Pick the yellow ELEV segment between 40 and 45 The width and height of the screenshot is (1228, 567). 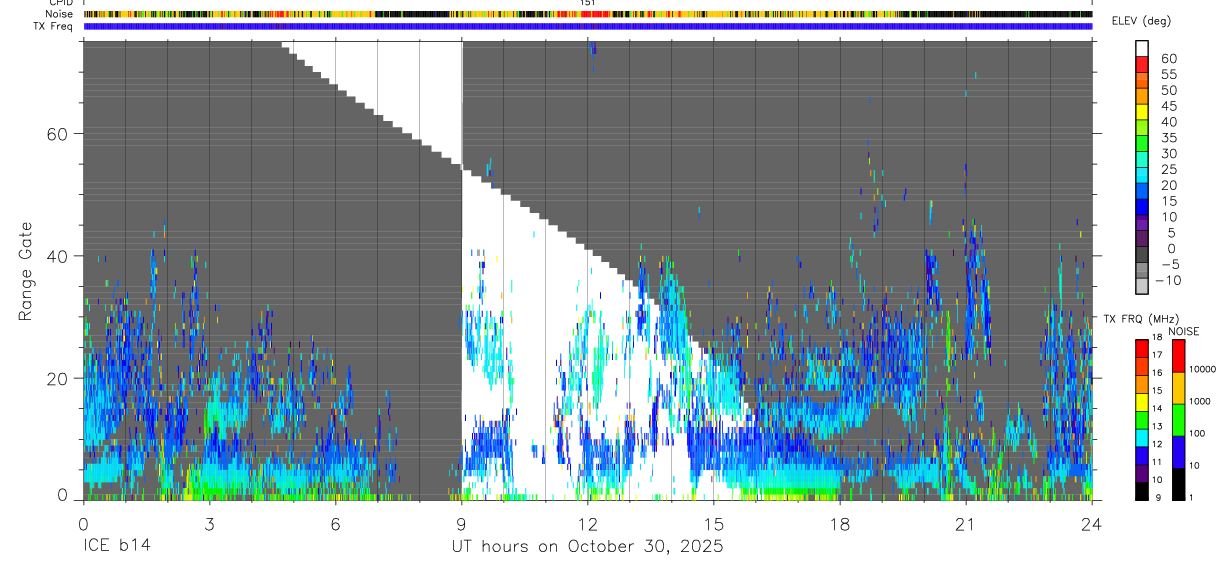[1142, 112]
